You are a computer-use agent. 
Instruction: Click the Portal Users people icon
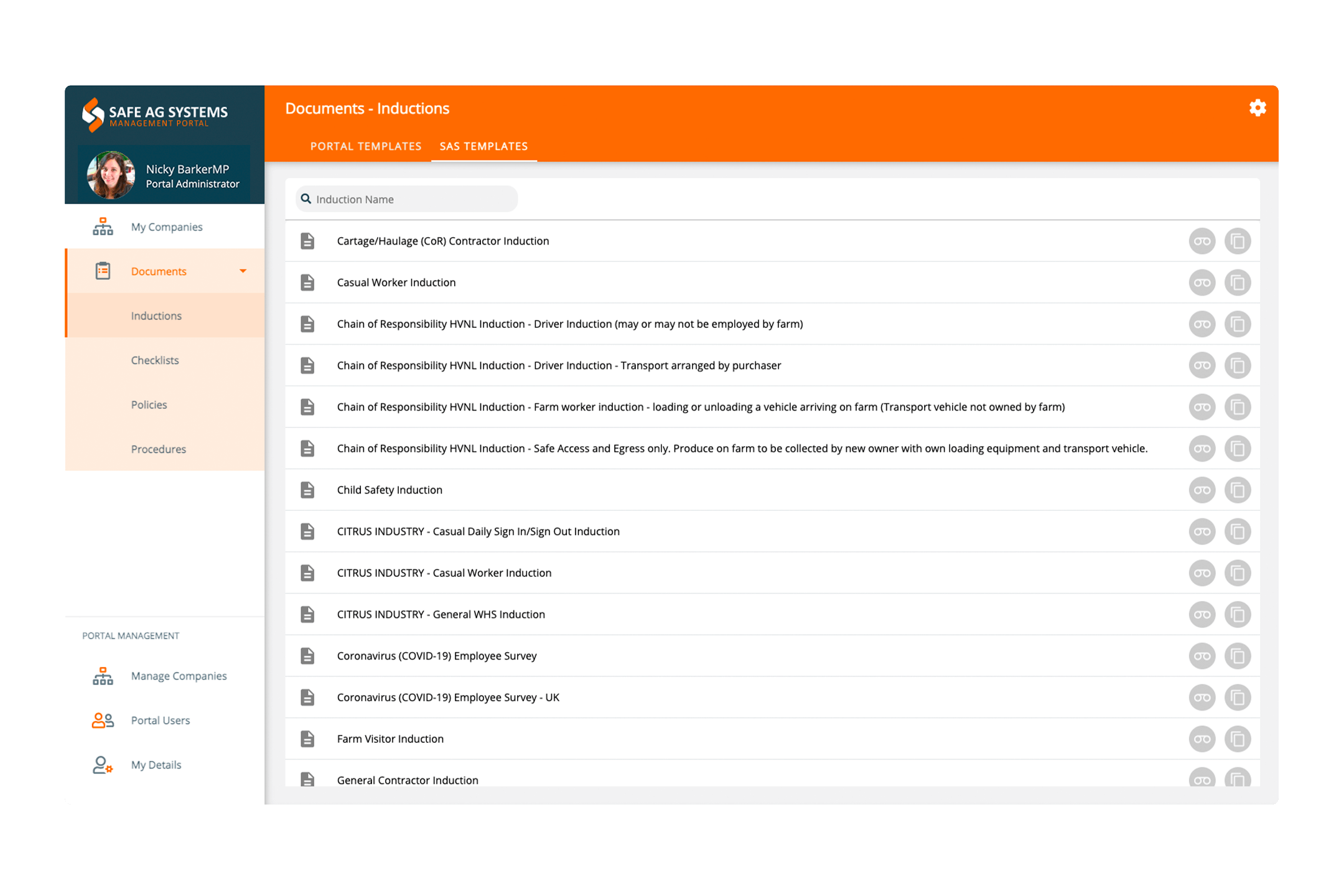(x=103, y=721)
